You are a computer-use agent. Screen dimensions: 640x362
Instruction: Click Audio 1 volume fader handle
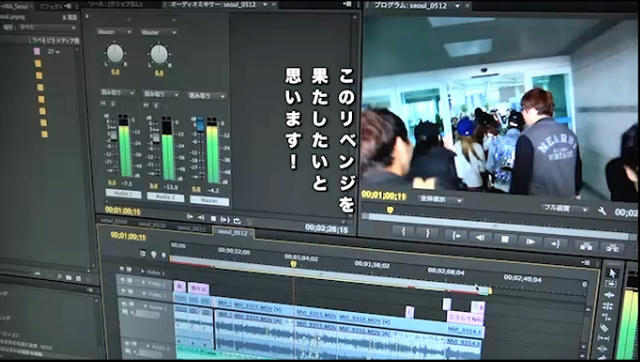pos(113,135)
